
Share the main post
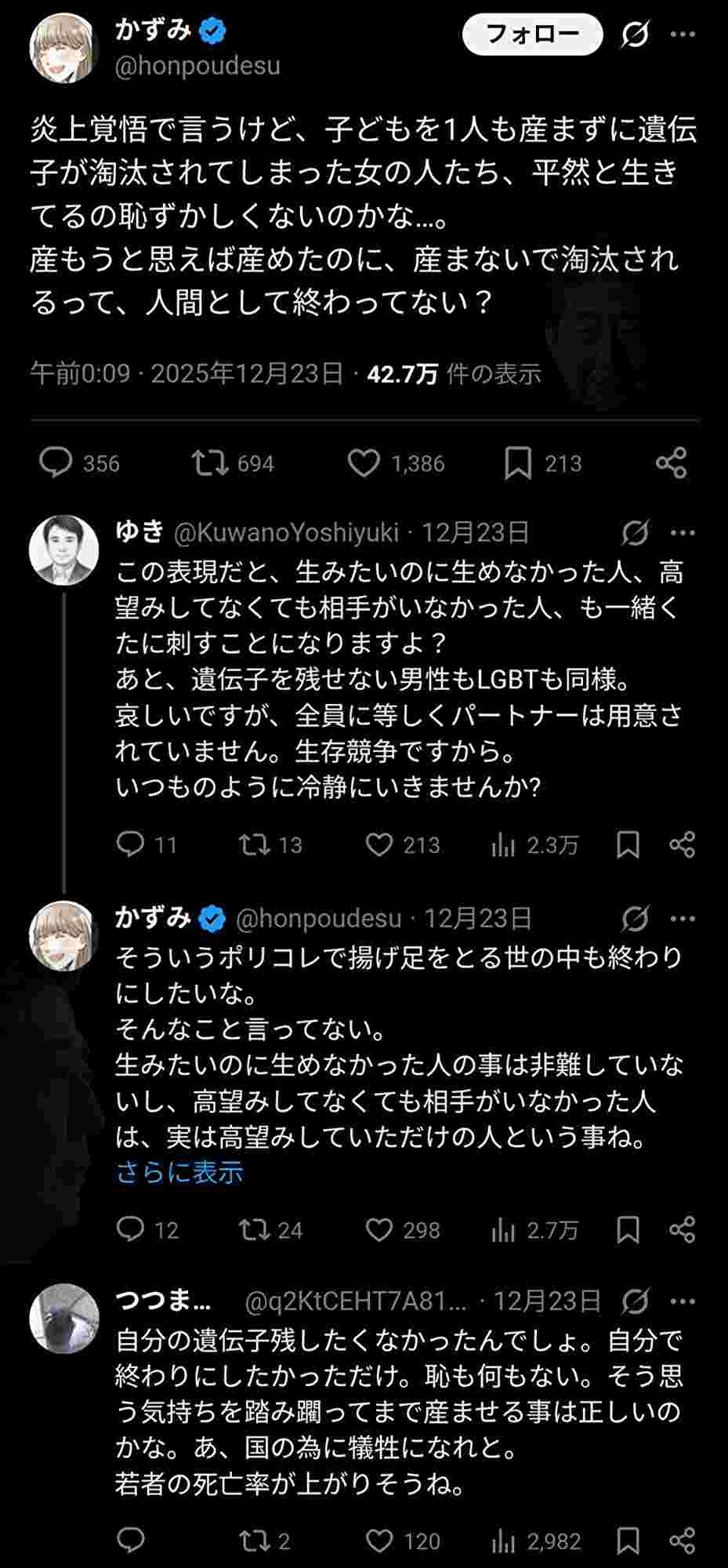tap(671, 463)
